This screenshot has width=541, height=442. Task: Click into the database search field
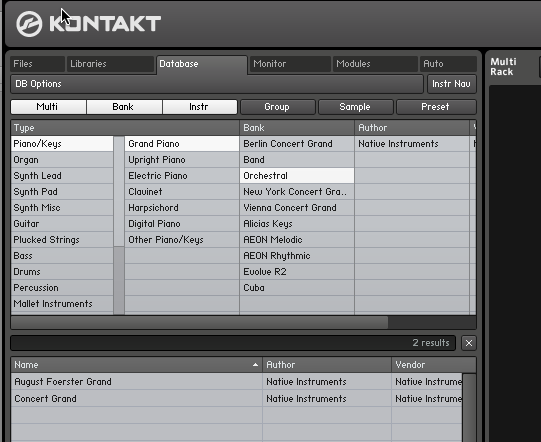point(233,343)
